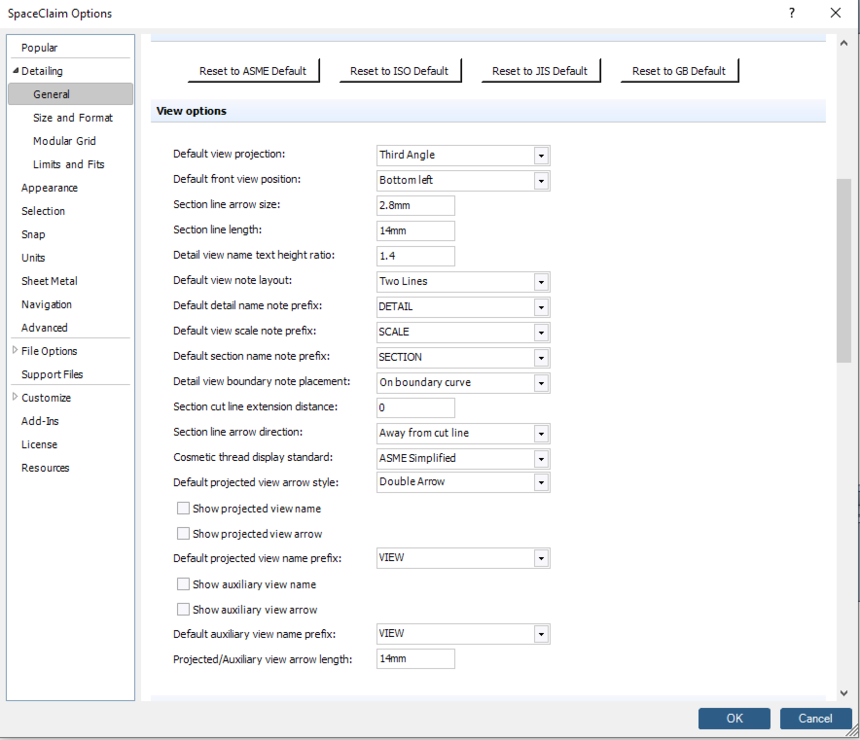Open Support Files options
Image resolution: width=860 pixels, height=740 pixels.
52,374
